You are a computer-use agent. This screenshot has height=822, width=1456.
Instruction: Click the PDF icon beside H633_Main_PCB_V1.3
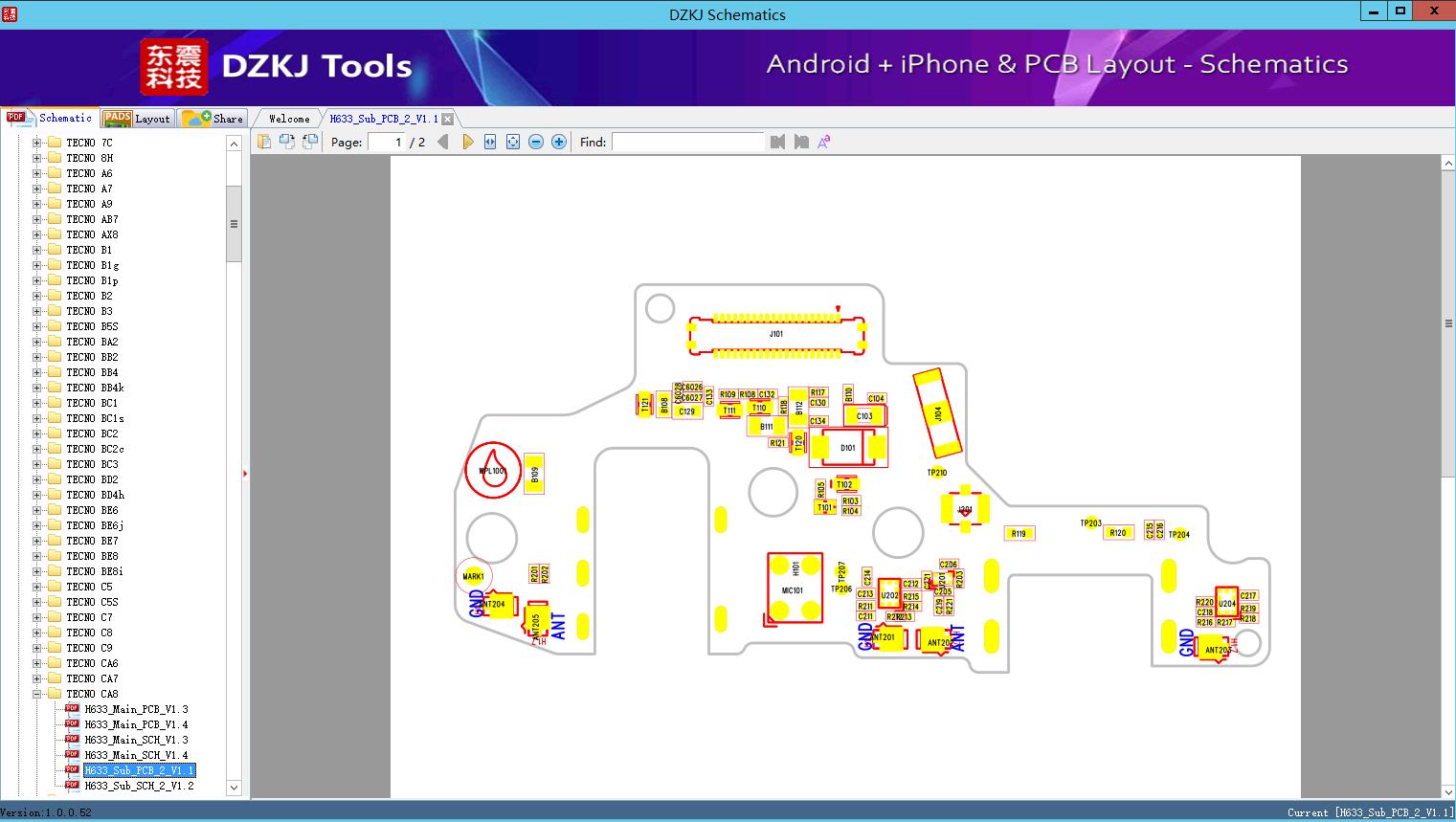[x=72, y=709]
